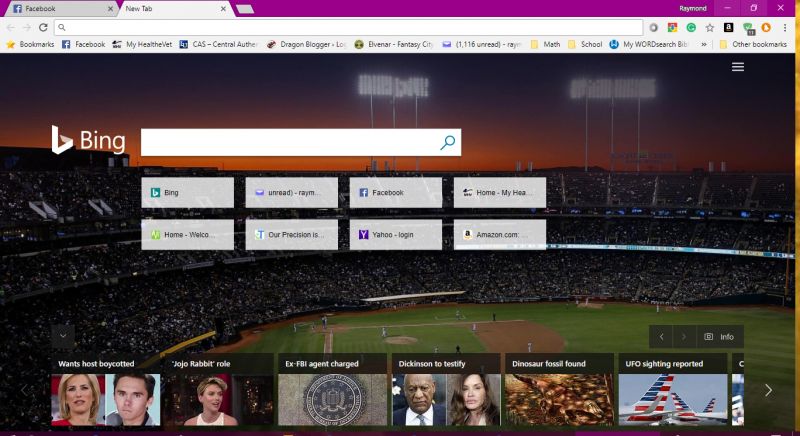
Task: Click the reload page icon
Action: tap(43, 28)
